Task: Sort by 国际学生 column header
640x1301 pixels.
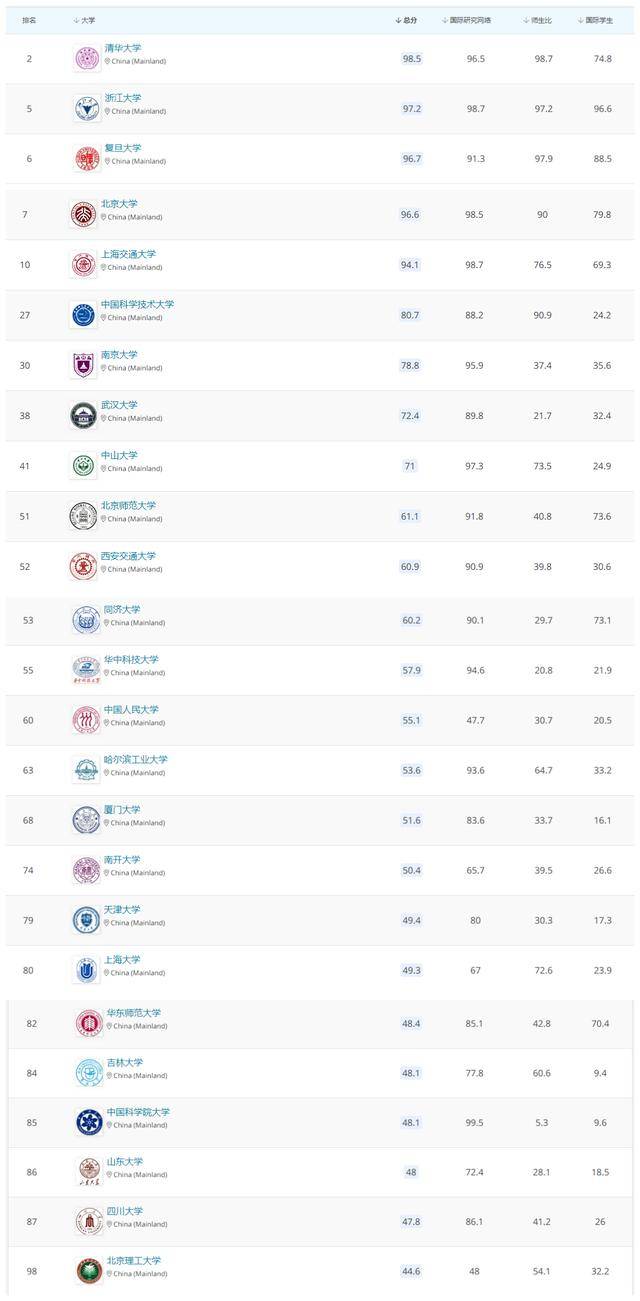Action: pos(596,20)
